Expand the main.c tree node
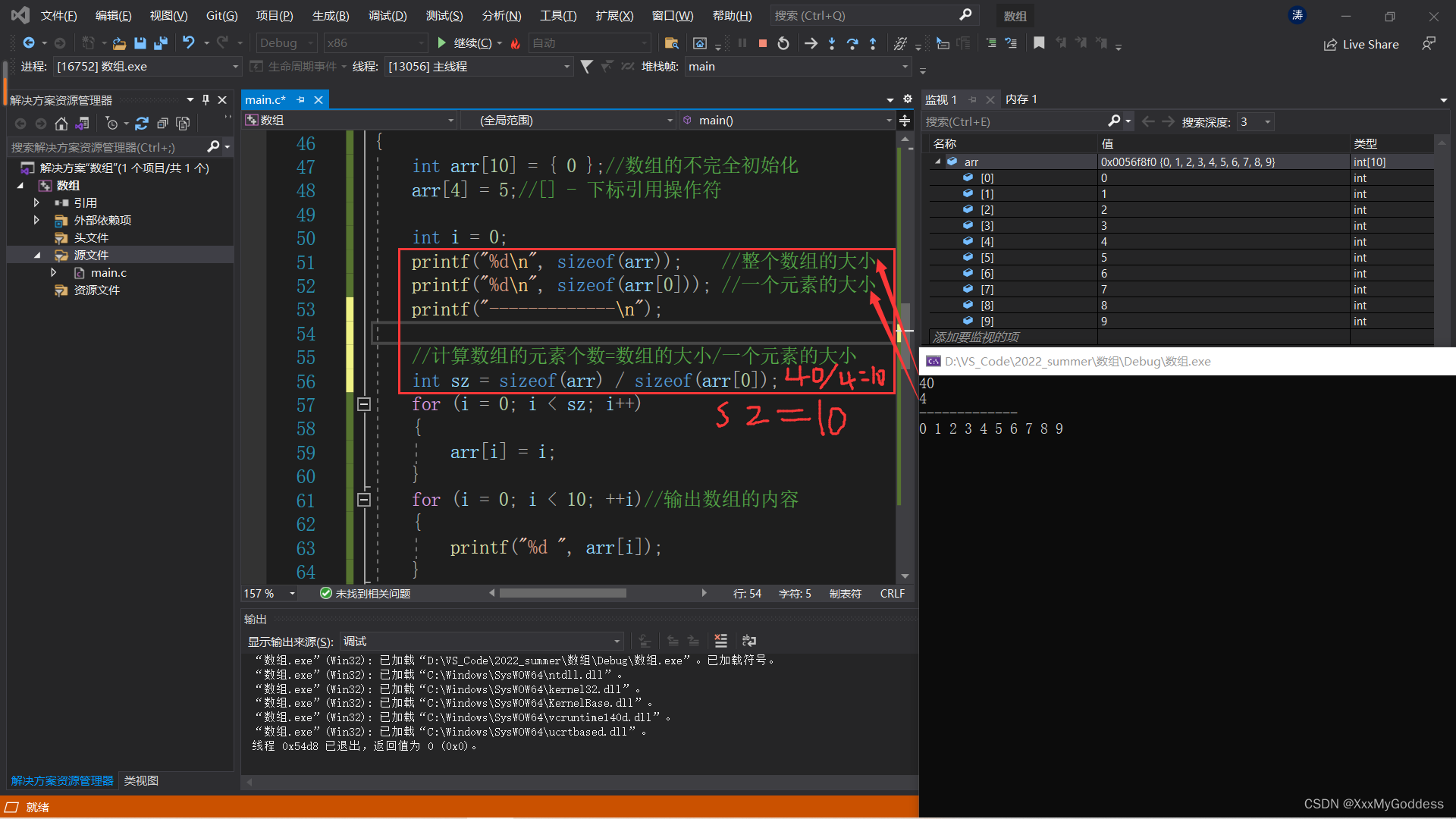Screen dimensions: 1456x819 click(53, 272)
